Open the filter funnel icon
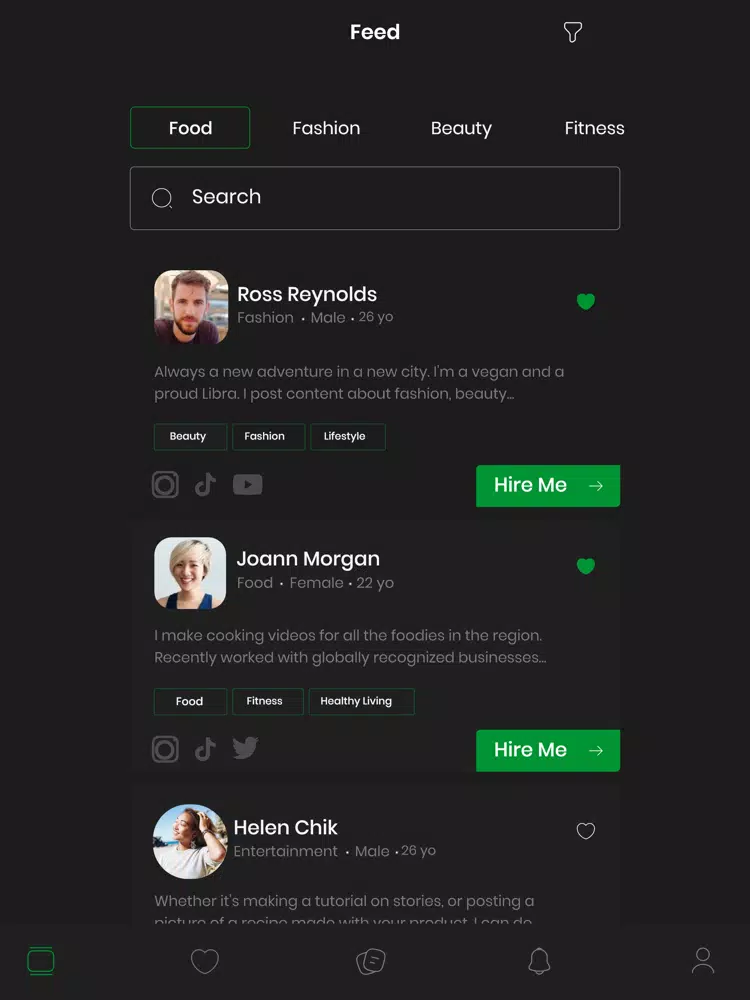 click(x=573, y=32)
